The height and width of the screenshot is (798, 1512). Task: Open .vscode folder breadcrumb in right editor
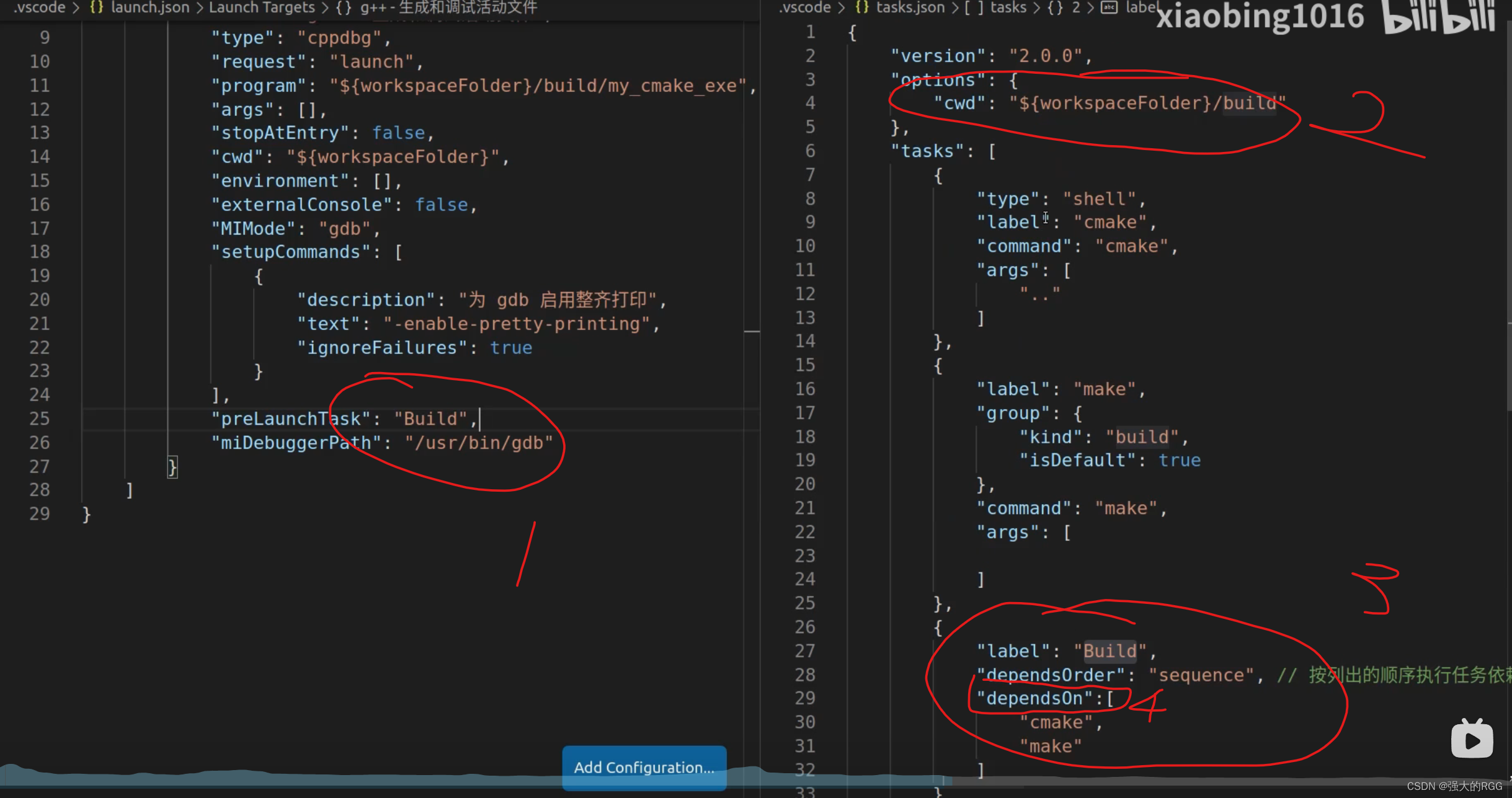805,7
